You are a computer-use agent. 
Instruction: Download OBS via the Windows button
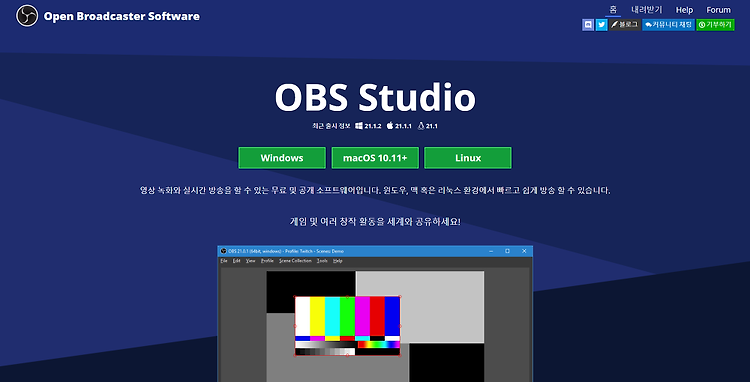(282, 158)
